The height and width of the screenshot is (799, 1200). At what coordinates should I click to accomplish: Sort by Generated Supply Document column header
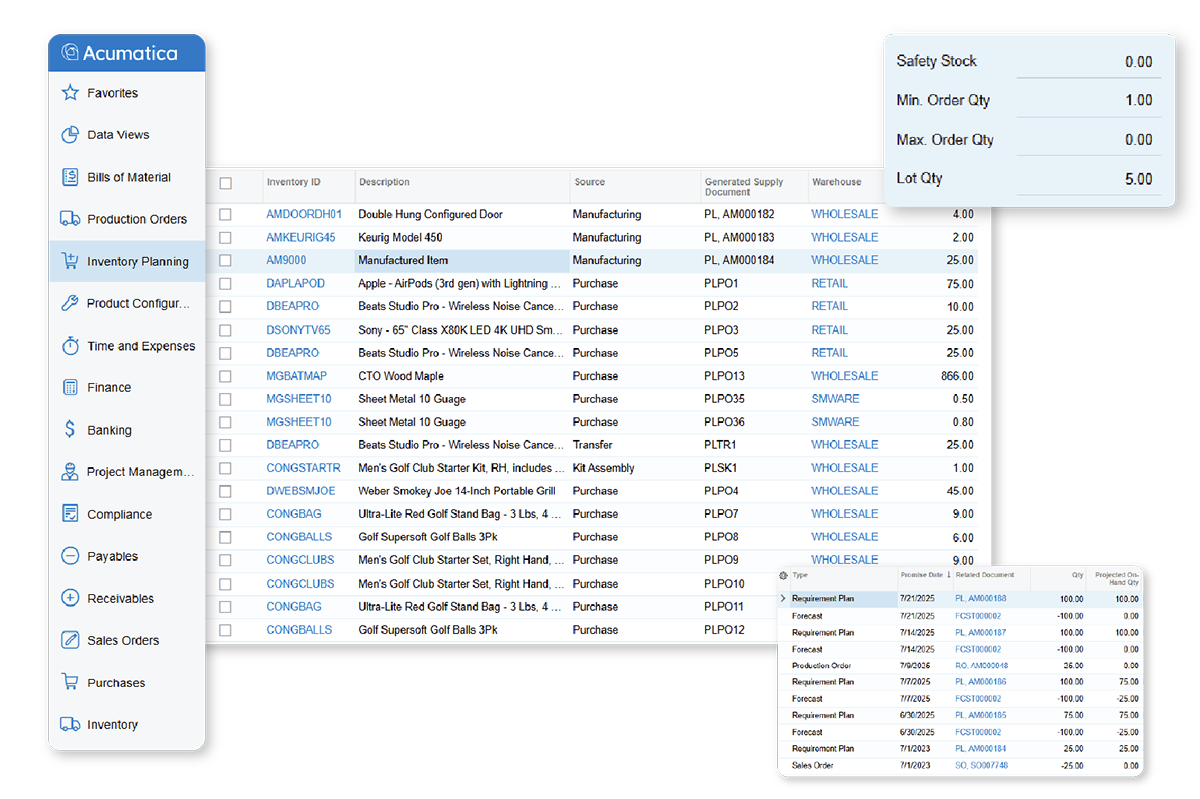pyautogui.click(x=744, y=186)
